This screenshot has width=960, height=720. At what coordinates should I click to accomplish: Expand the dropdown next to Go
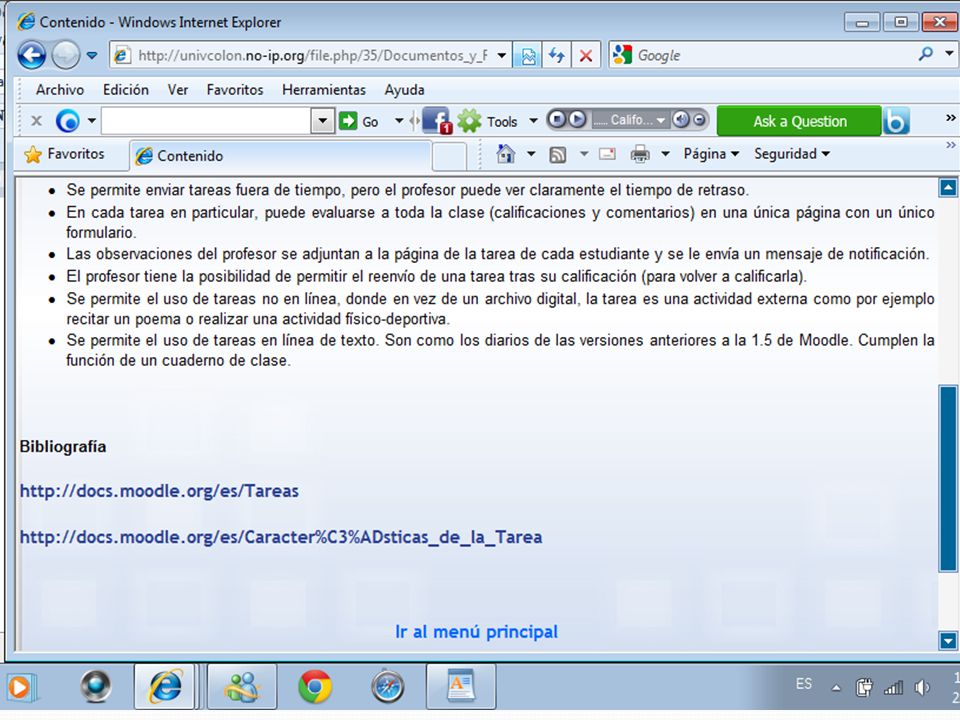tap(399, 121)
